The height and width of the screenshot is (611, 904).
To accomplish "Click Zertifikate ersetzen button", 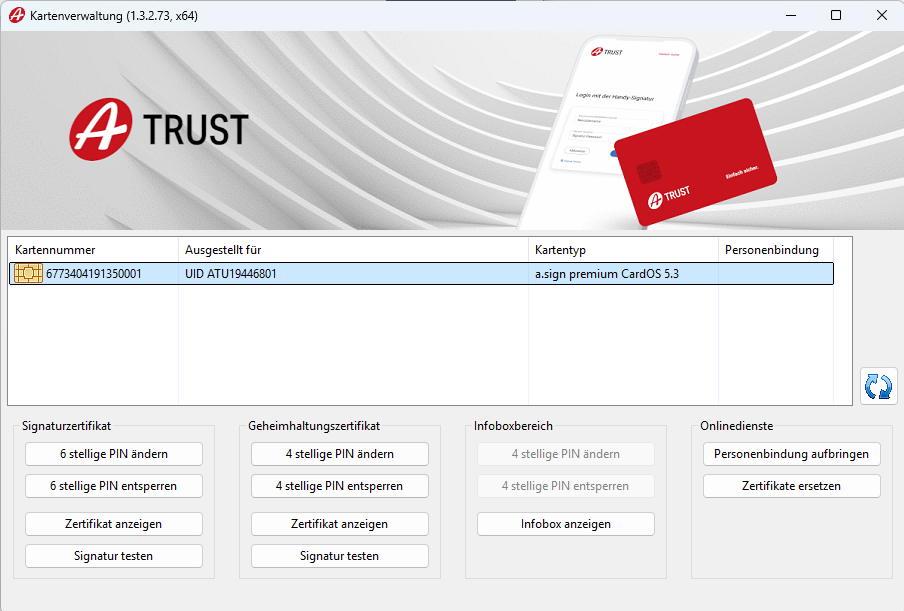I will coord(792,486).
